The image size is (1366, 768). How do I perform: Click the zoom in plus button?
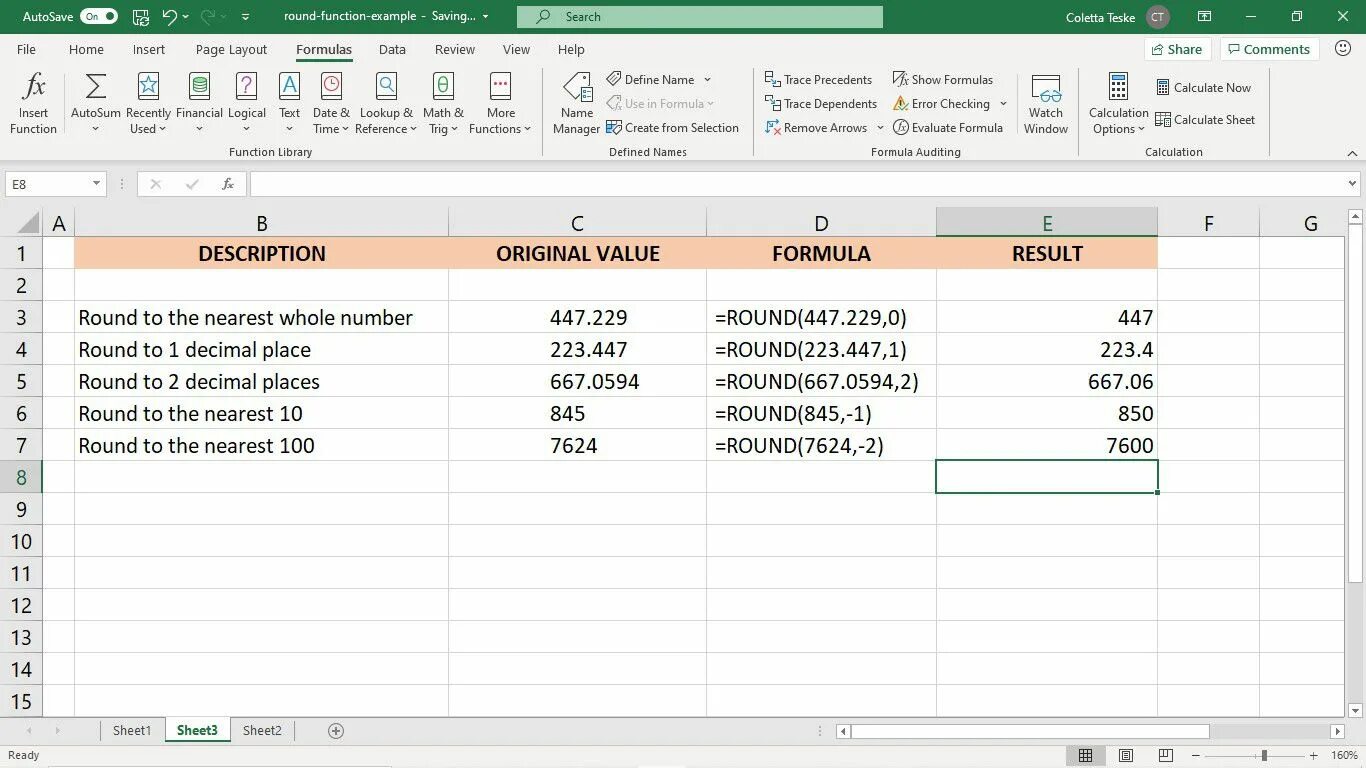(1313, 756)
